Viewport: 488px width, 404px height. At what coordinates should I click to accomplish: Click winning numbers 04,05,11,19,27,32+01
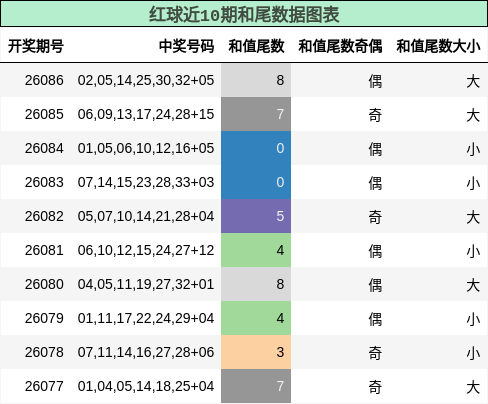tap(146, 284)
